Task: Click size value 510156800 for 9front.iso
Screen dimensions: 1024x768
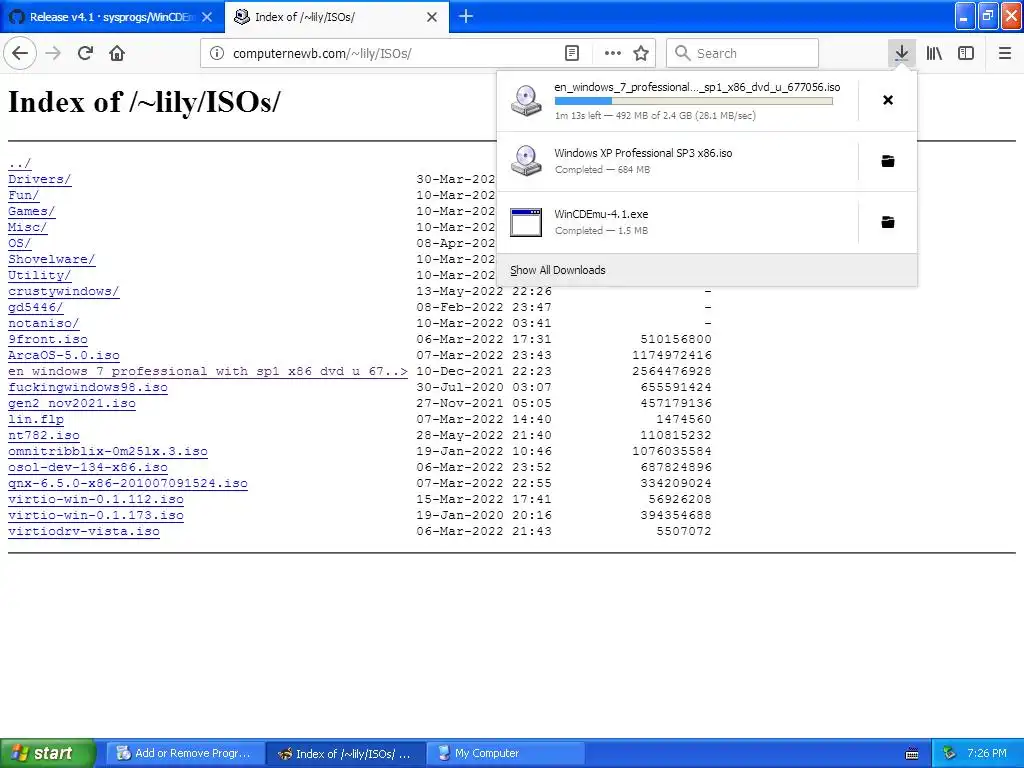Action: 676,339
